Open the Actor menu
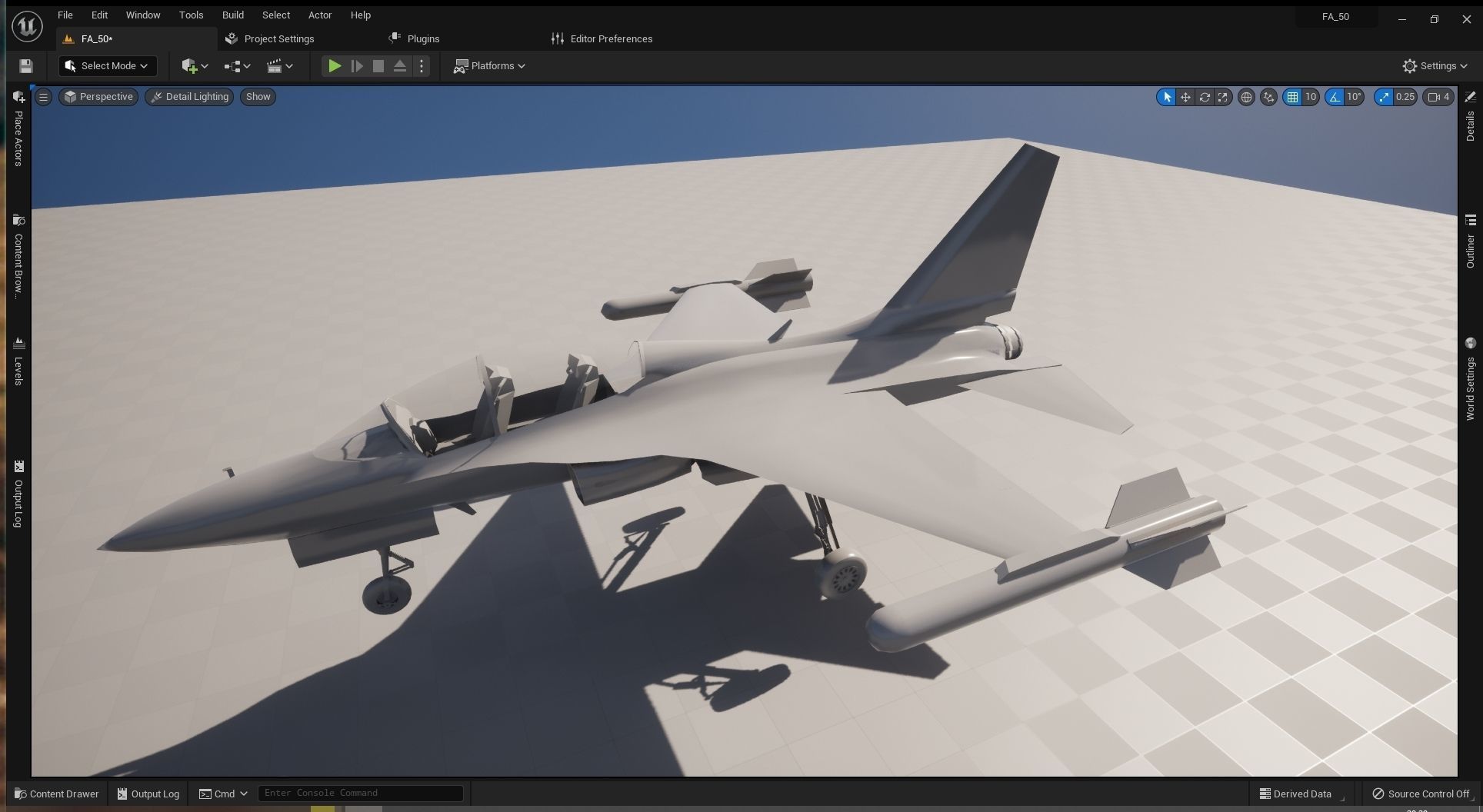Image resolution: width=1483 pixels, height=812 pixels. pyautogui.click(x=320, y=15)
